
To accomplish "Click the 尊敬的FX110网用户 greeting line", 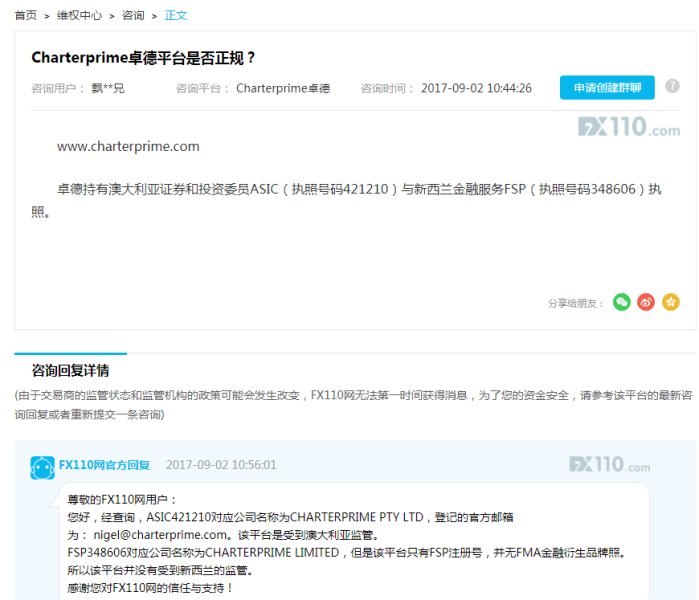I will point(122,499).
